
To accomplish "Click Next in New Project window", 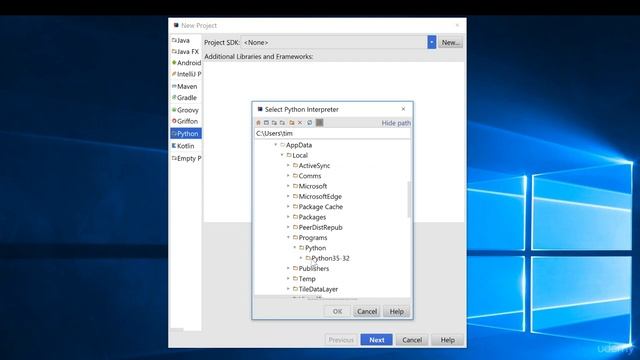I will [x=376, y=340].
